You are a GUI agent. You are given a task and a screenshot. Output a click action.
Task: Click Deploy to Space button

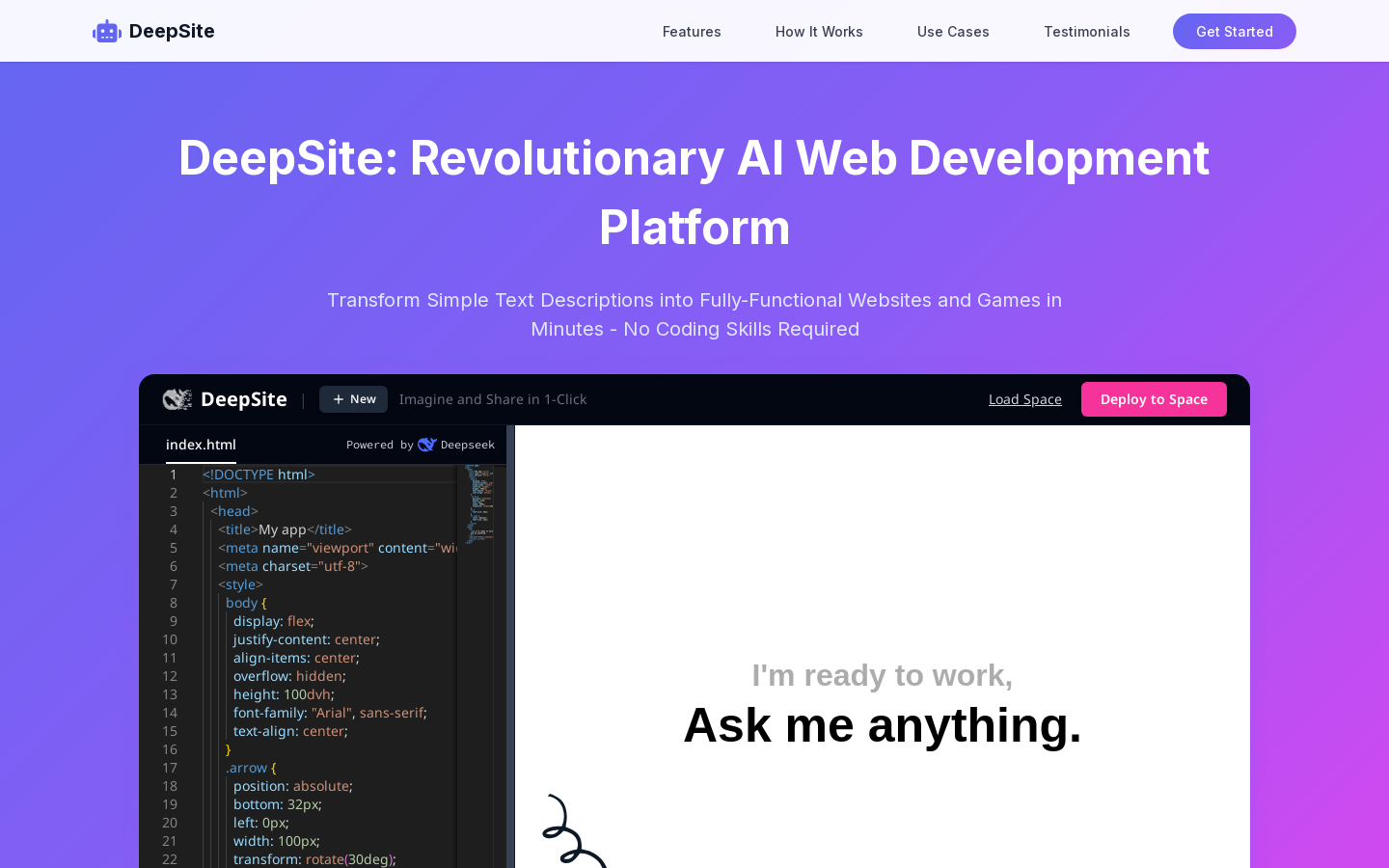[x=1154, y=399]
